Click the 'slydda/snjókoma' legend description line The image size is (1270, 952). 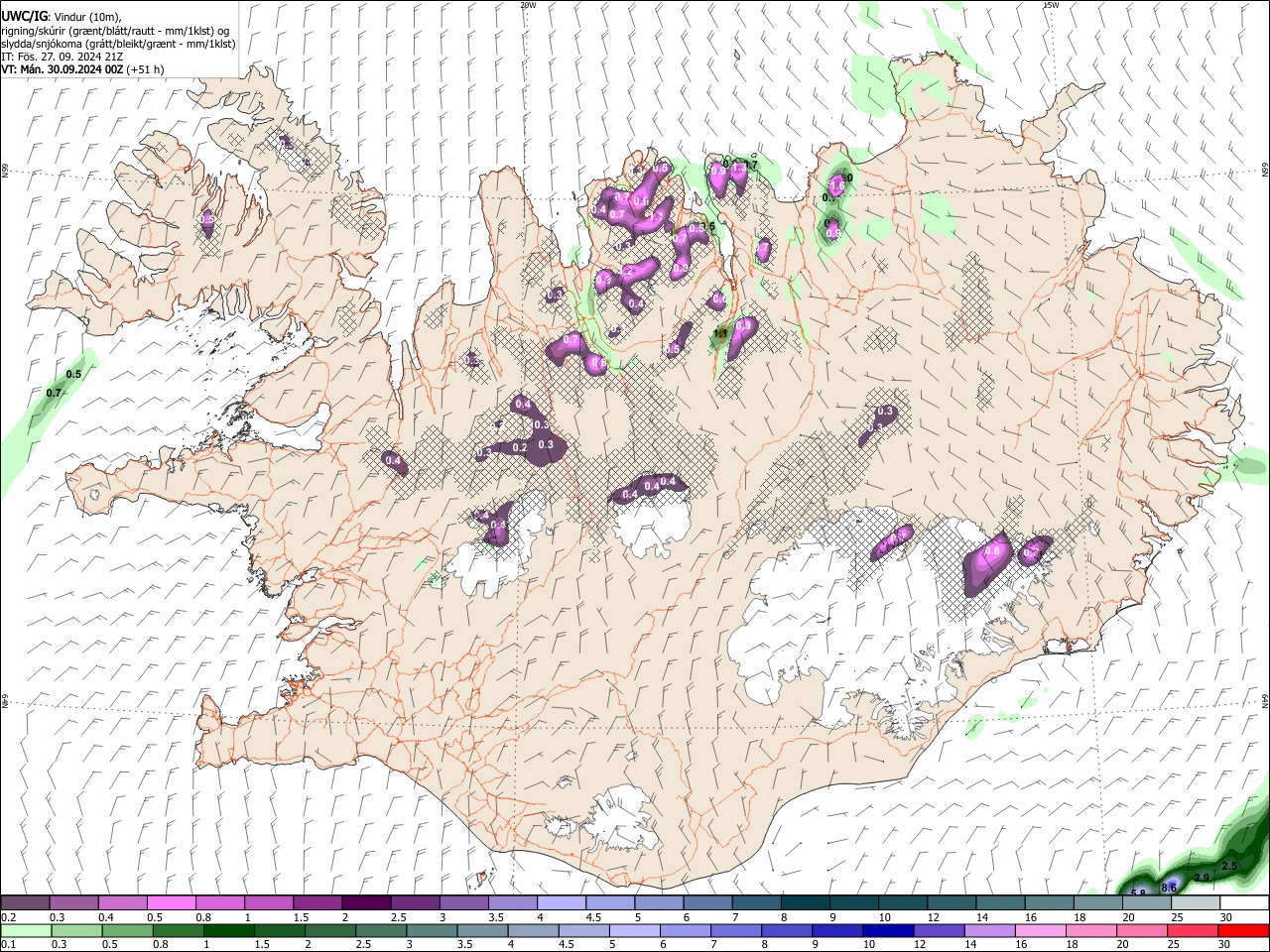point(118,44)
